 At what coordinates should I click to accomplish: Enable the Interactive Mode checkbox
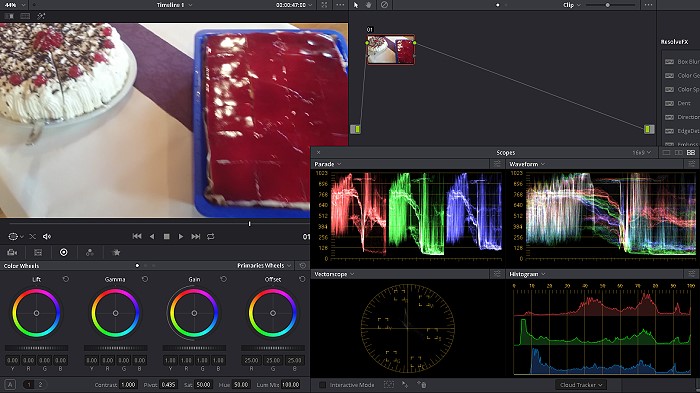(322, 385)
